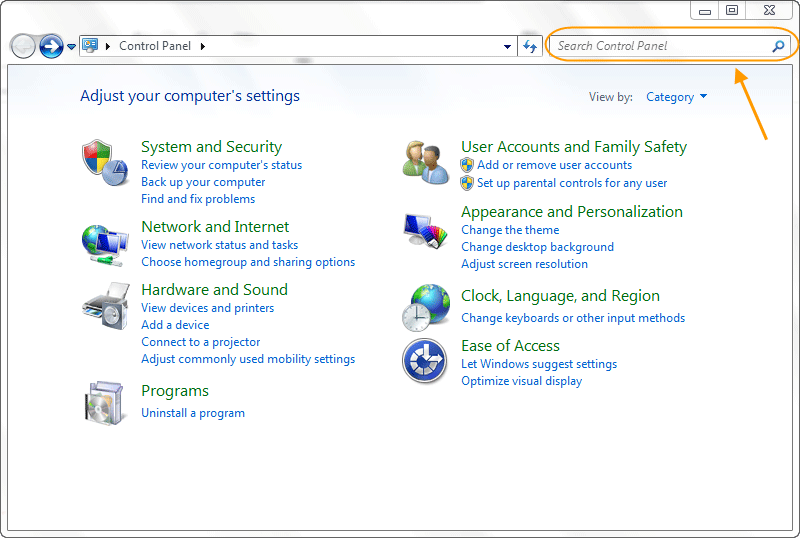
Task: Open Review your computer's status
Action: click(221, 165)
